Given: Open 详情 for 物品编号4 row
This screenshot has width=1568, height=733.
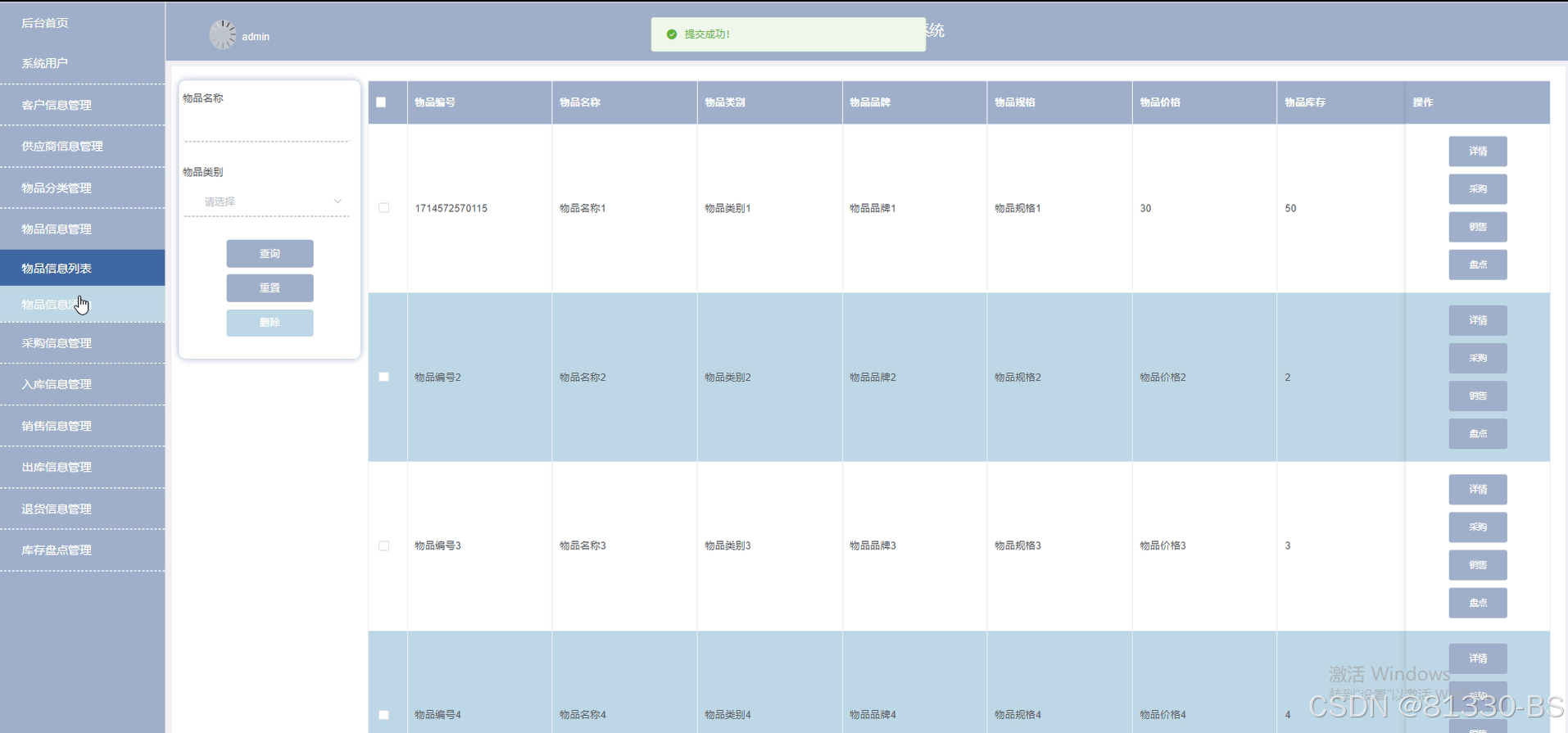Looking at the screenshot, I should pyautogui.click(x=1477, y=658).
